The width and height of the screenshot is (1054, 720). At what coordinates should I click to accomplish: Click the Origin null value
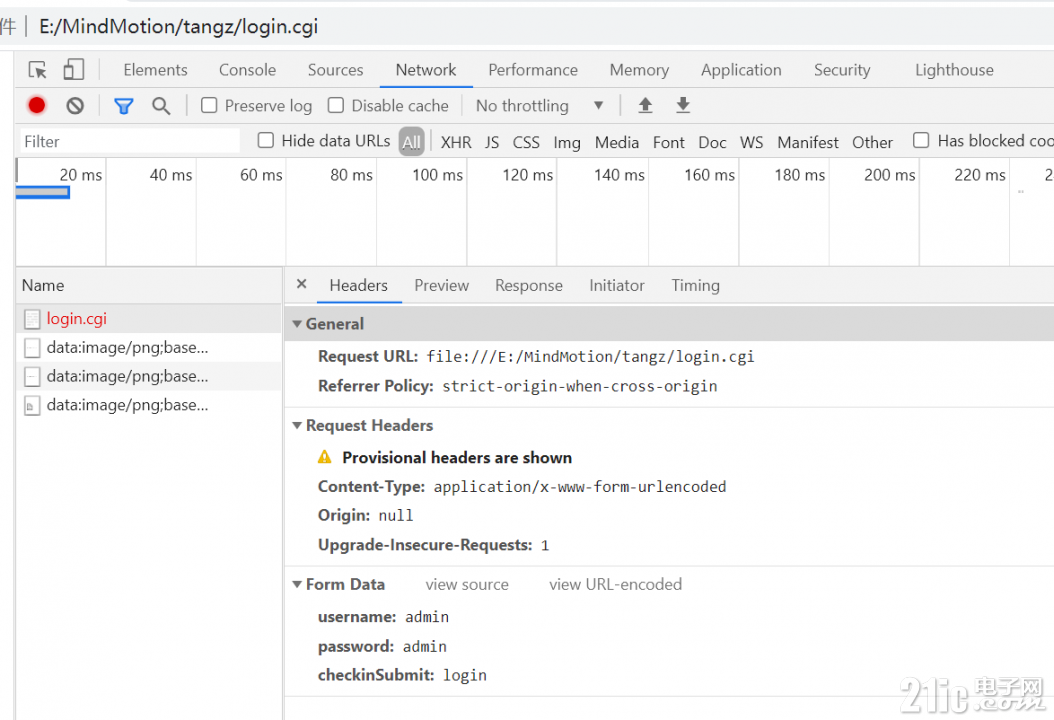(395, 516)
